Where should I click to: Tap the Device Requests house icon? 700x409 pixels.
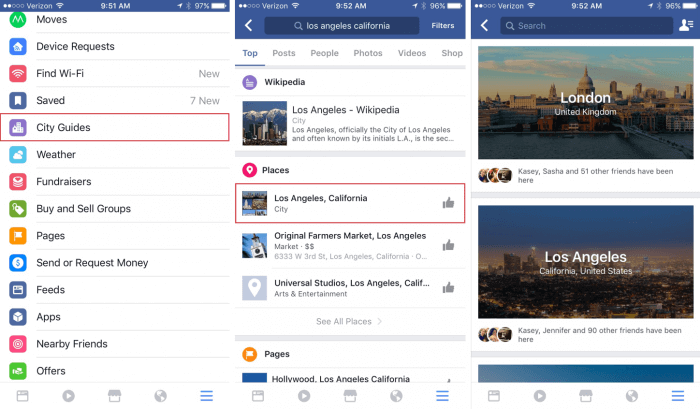coord(18,46)
